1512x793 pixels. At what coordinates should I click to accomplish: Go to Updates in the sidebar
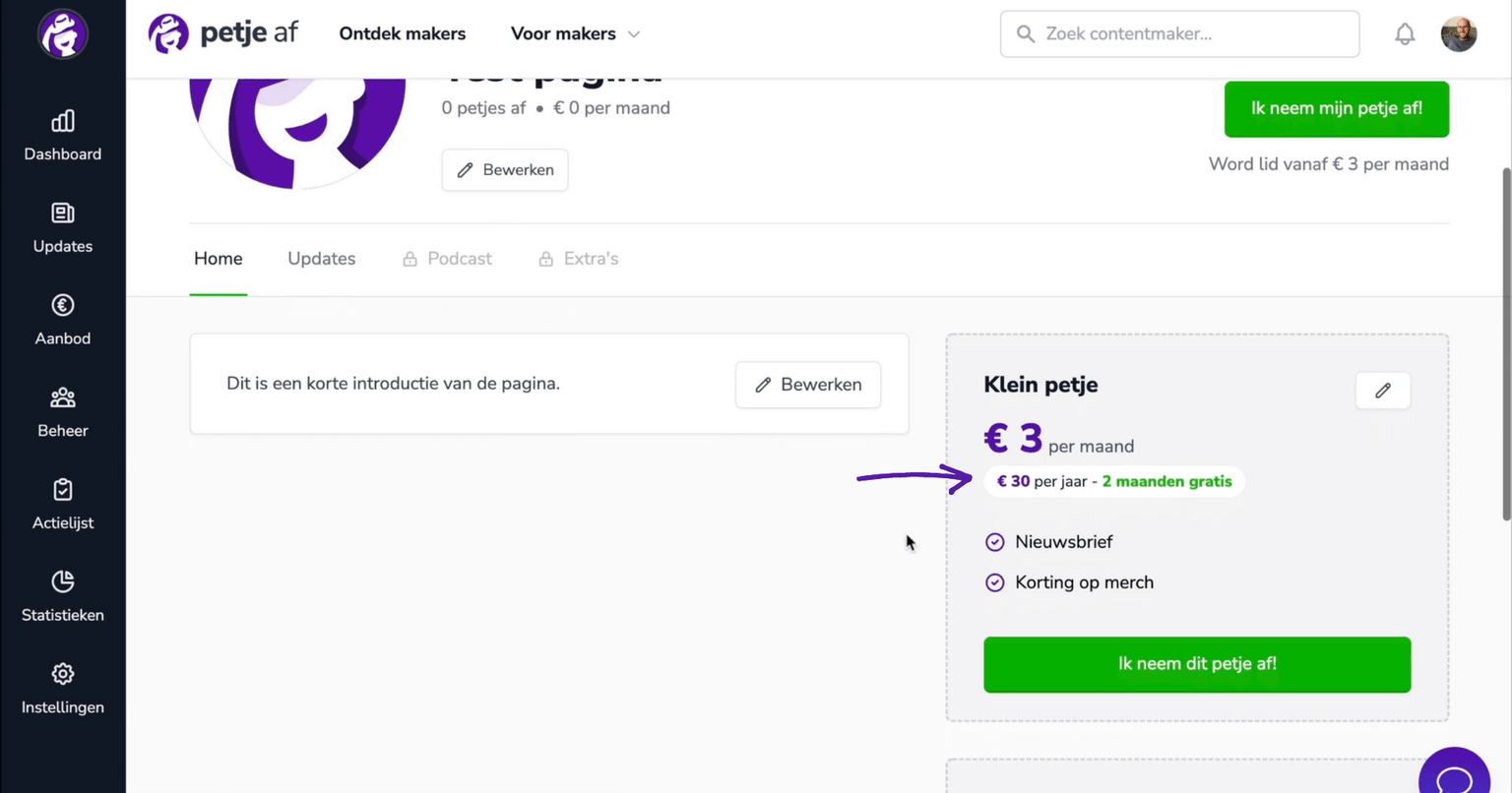point(62,228)
